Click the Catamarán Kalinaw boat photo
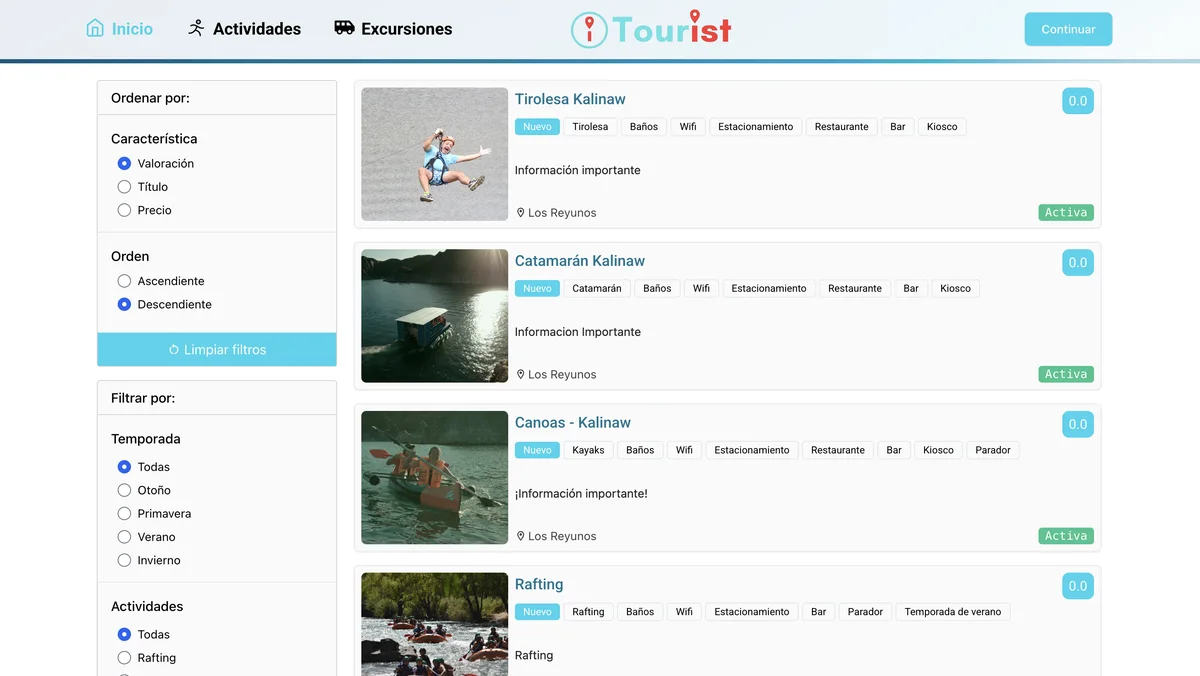 (434, 316)
